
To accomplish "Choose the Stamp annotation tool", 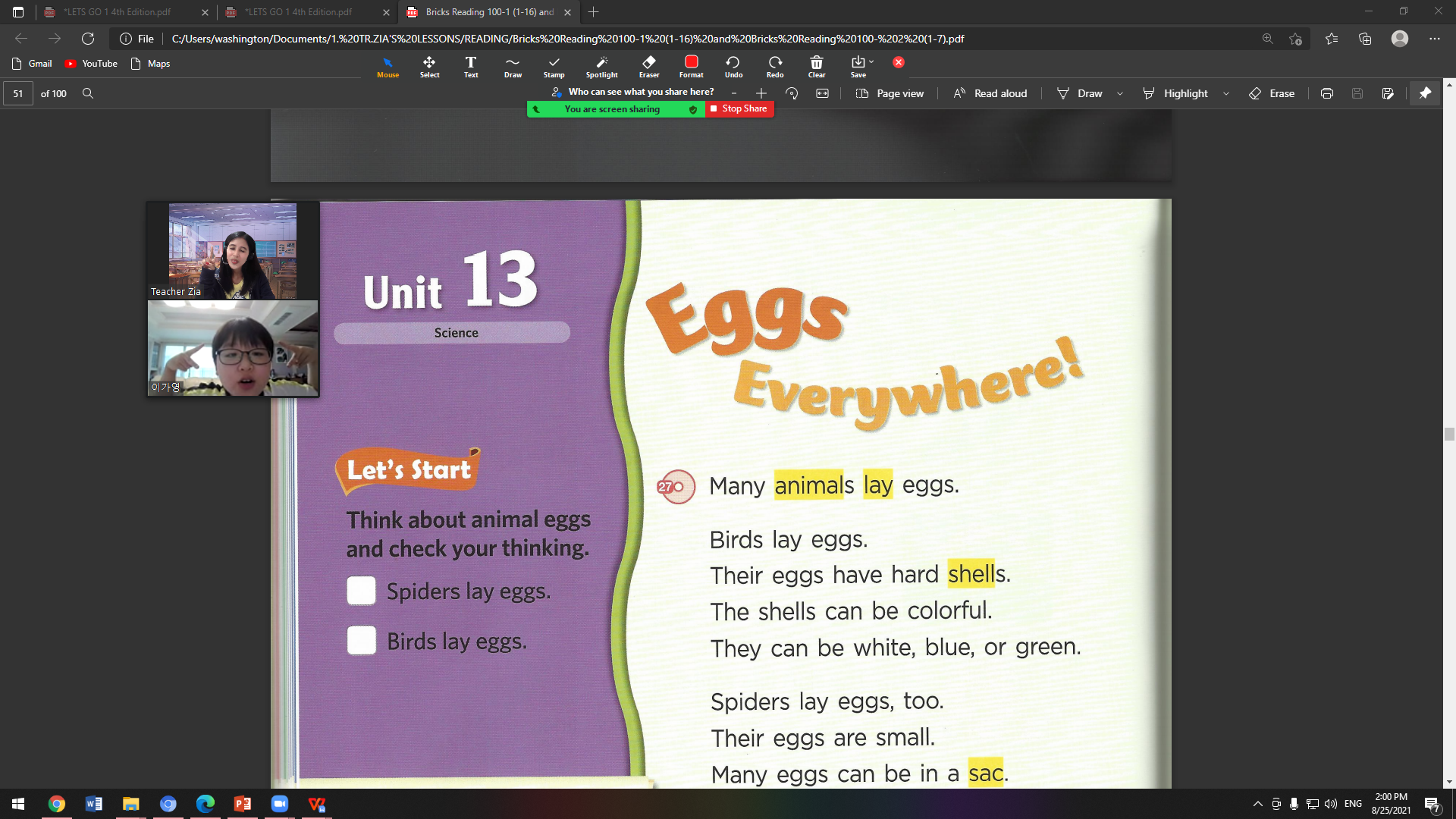I will (x=554, y=67).
